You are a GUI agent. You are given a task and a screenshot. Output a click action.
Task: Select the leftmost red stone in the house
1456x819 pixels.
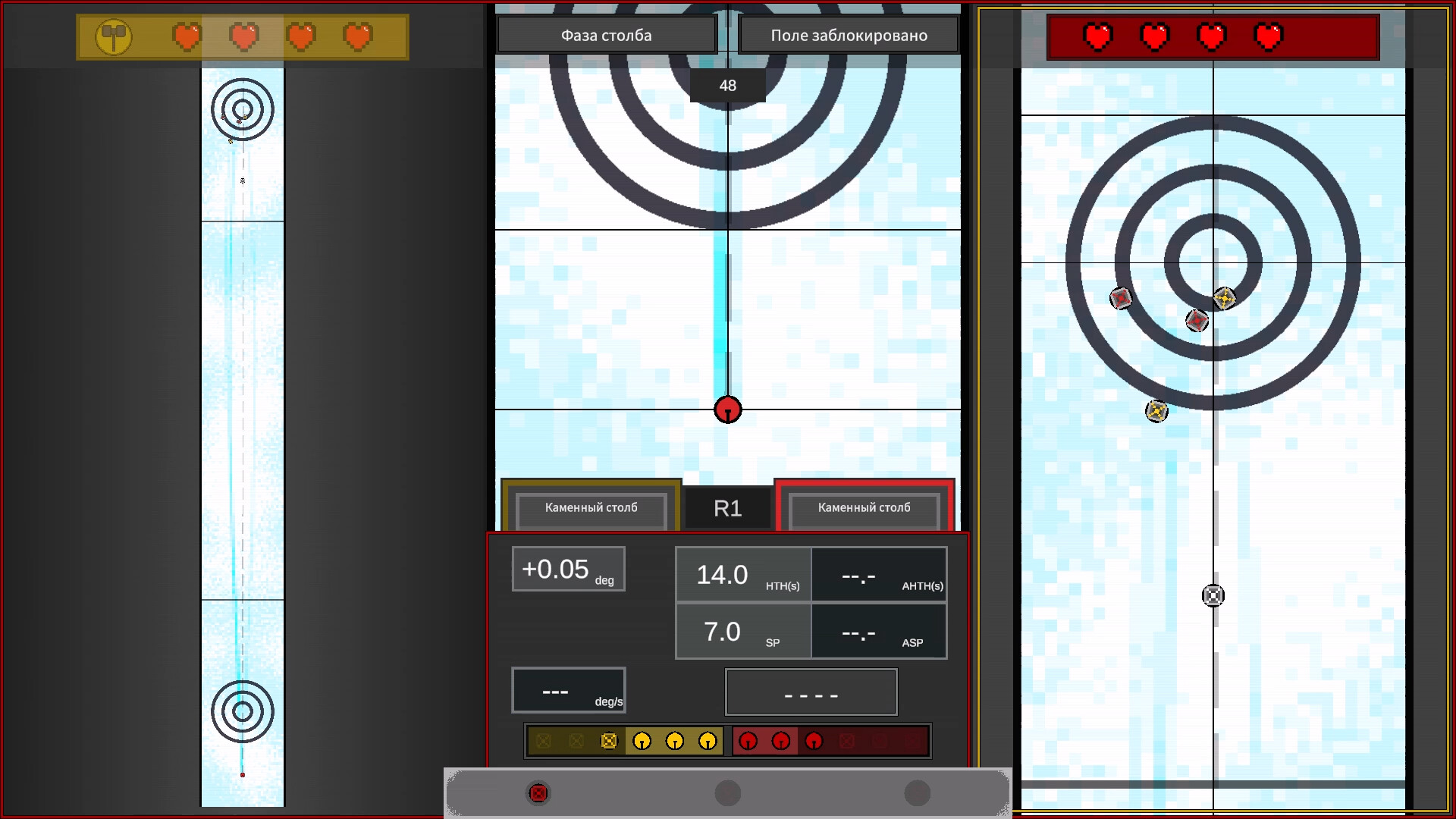click(x=1121, y=298)
